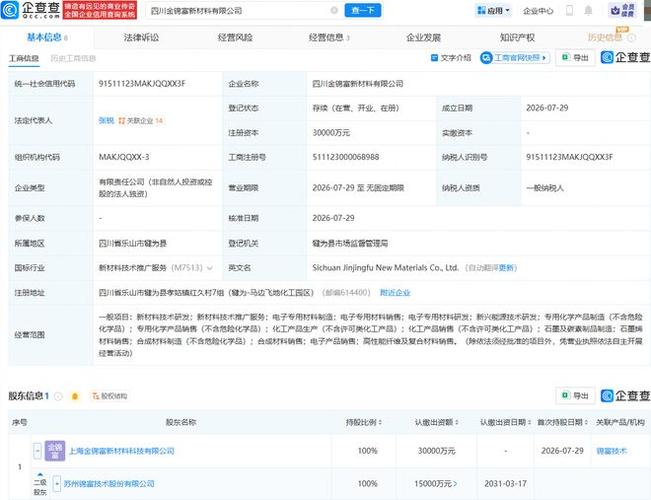Open the notification bell
Image resolution: width=651 pixels, height=500 pixels.
588,10
